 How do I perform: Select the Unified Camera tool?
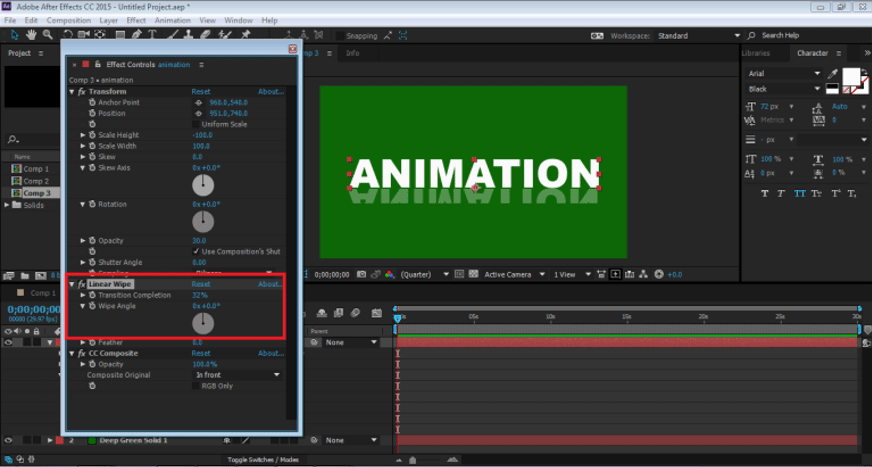(84, 35)
